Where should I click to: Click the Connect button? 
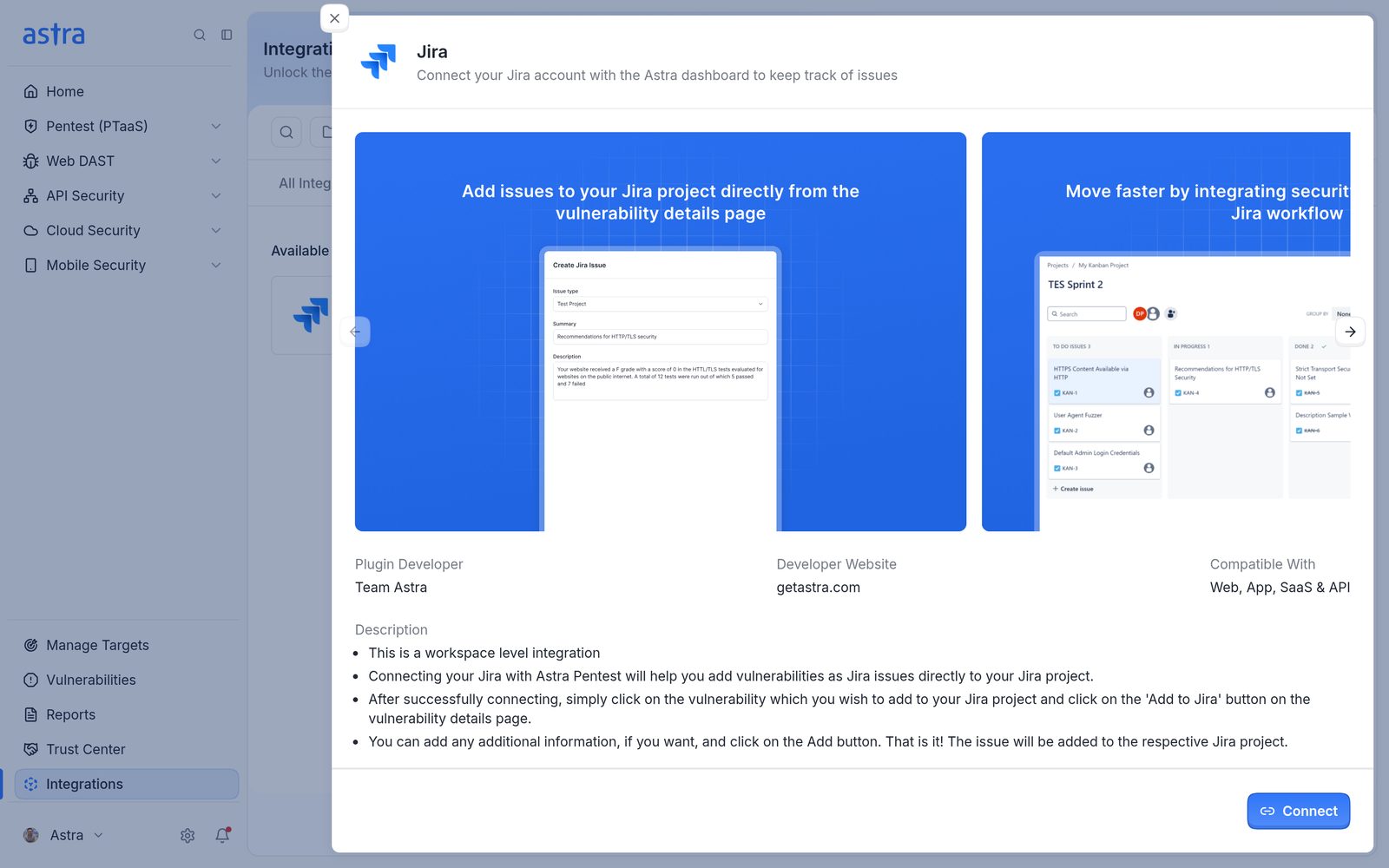tap(1298, 811)
